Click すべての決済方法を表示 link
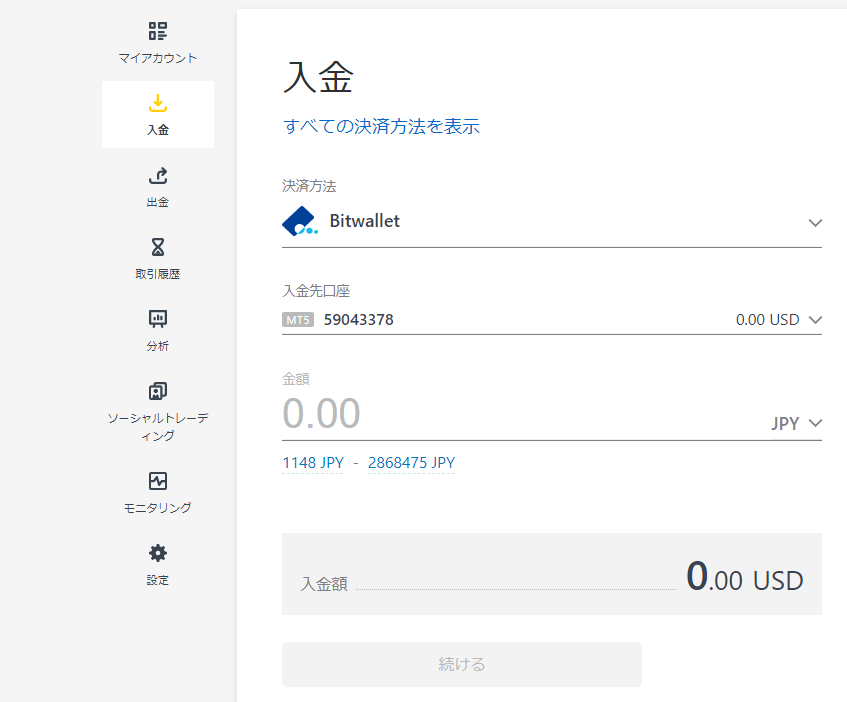The height and width of the screenshot is (702, 847). (x=381, y=126)
